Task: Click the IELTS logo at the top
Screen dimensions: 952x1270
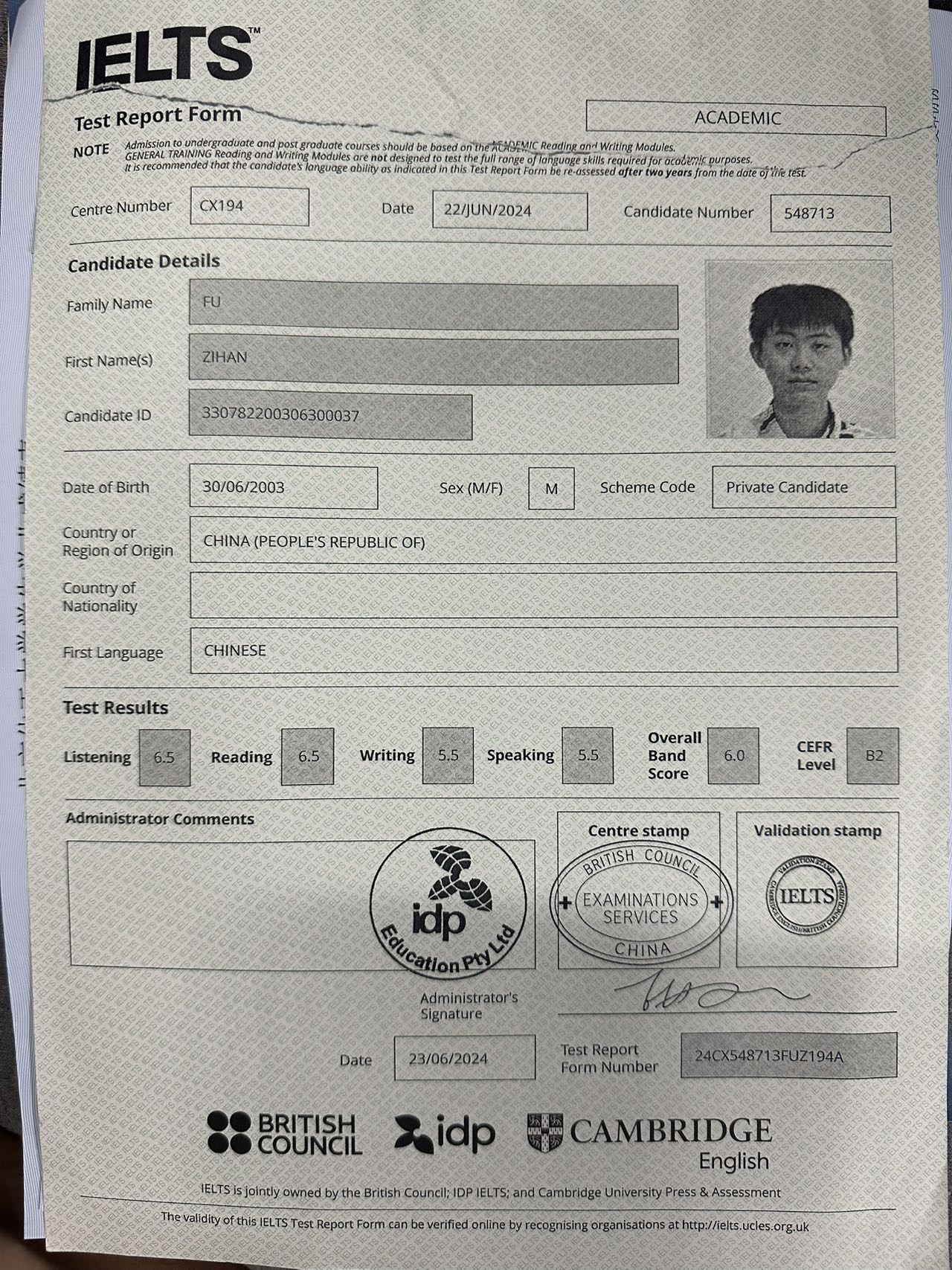Action: pyautogui.click(x=167, y=56)
